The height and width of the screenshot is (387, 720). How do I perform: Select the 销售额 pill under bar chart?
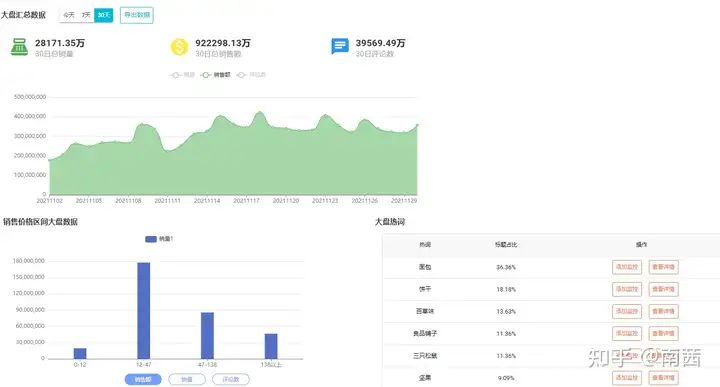tap(143, 379)
